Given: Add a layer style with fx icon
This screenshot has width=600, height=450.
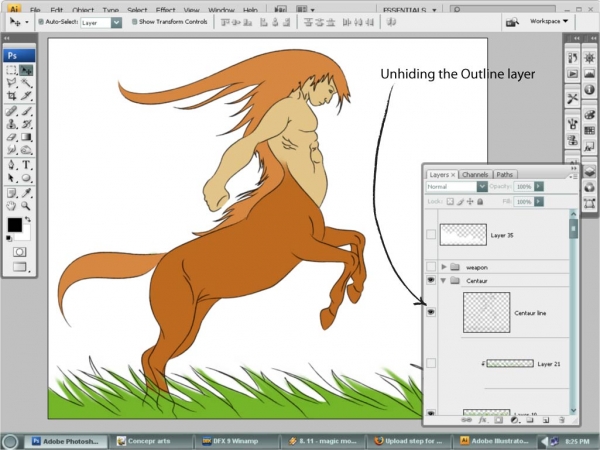Looking at the screenshot, I should [x=483, y=420].
